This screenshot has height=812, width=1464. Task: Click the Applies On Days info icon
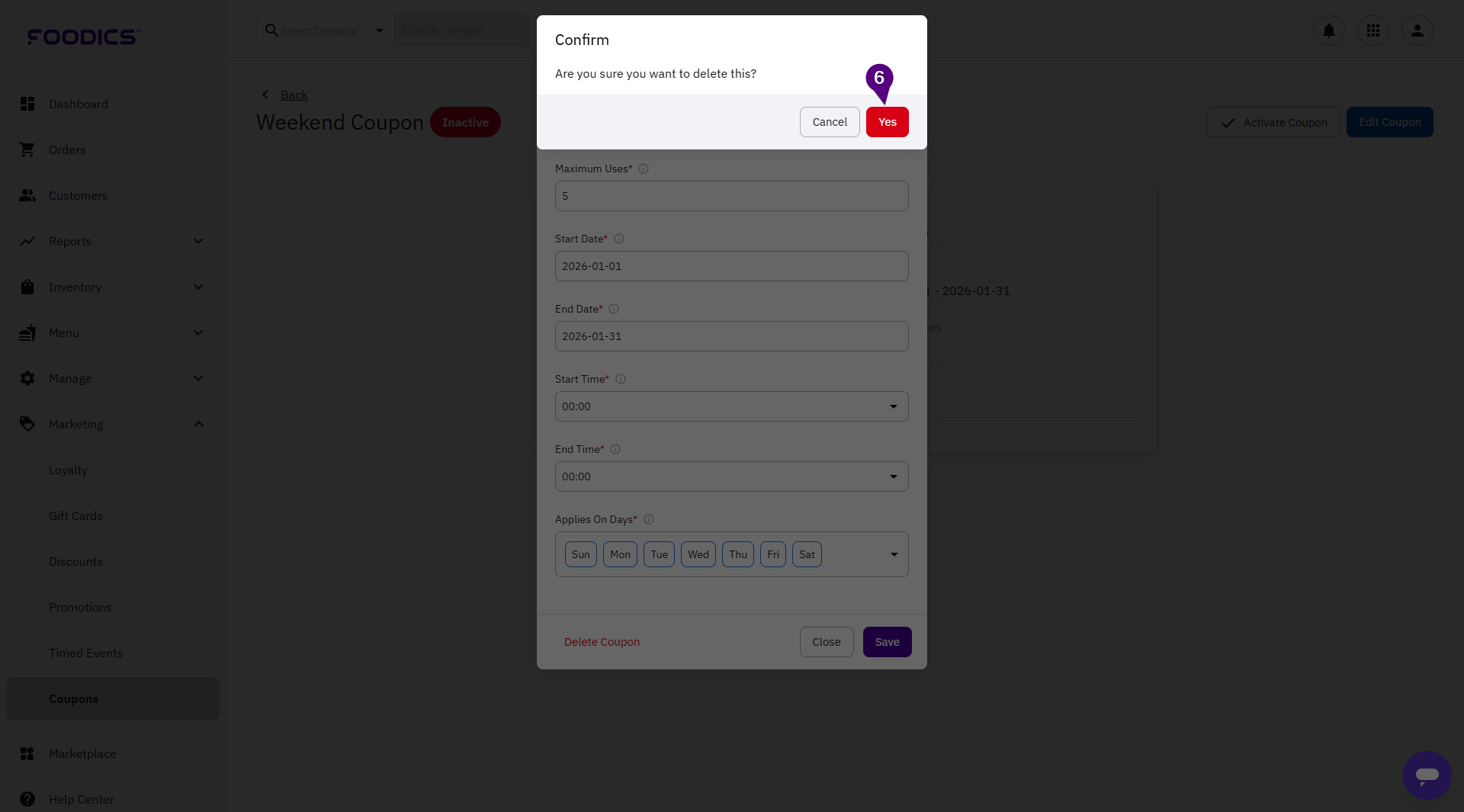tap(649, 519)
